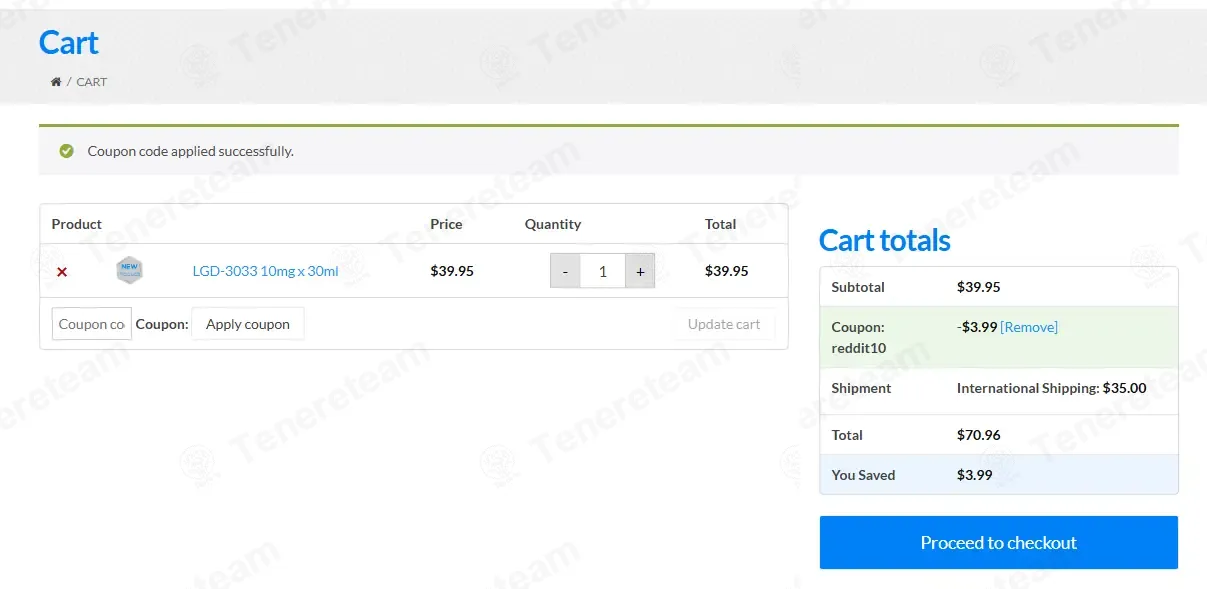Click into the Coupon code field

pyautogui.click(x=91, y=324)
